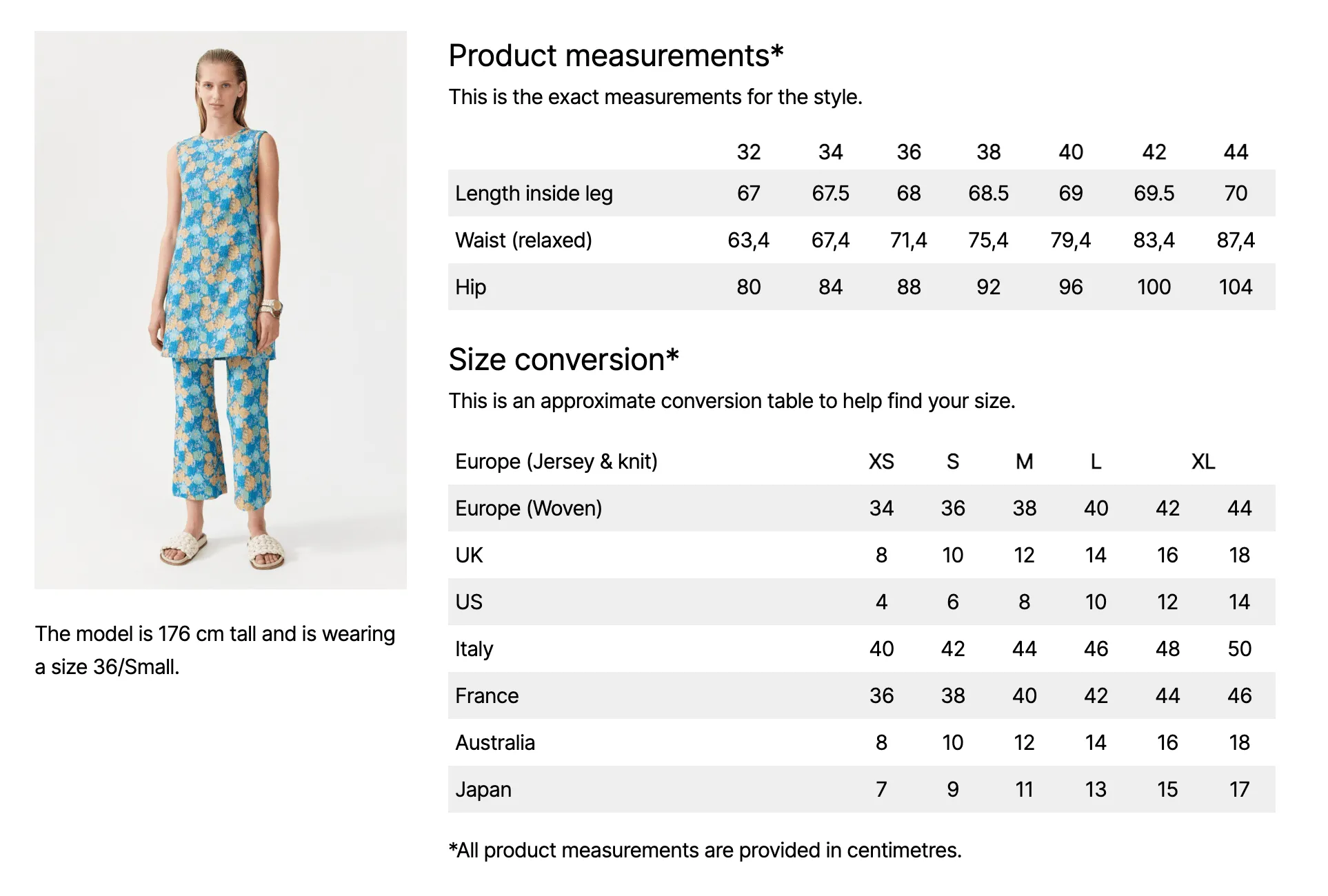Click the France row label
This screenshot has width=1328, height=896.
tap(487, 695)
